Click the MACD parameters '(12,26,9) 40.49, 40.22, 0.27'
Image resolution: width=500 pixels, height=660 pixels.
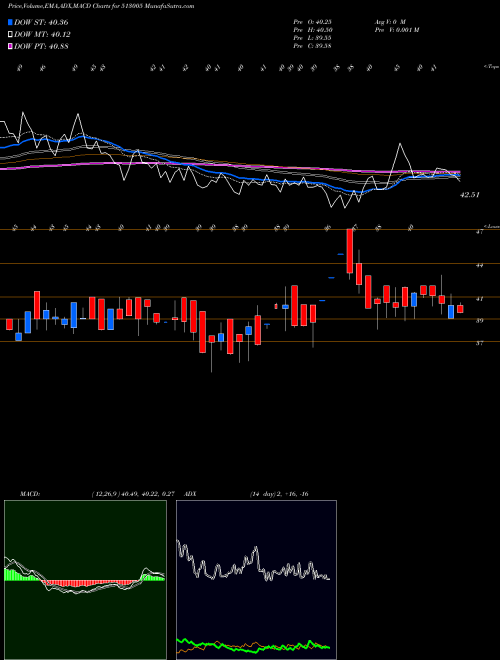pos(133,494)
